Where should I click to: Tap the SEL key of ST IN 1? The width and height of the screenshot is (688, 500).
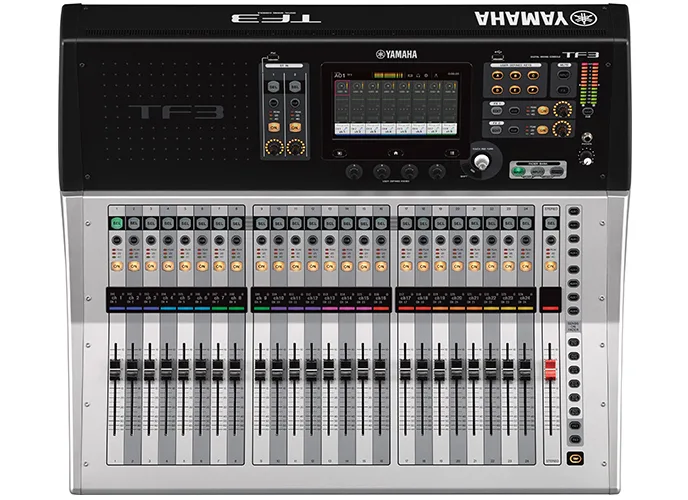coord(273,87)
